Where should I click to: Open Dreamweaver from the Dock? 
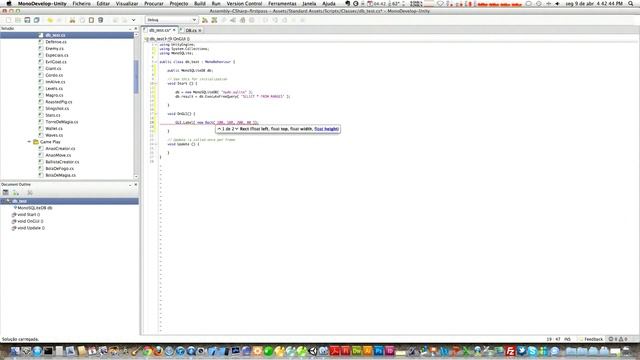(357, 351)
